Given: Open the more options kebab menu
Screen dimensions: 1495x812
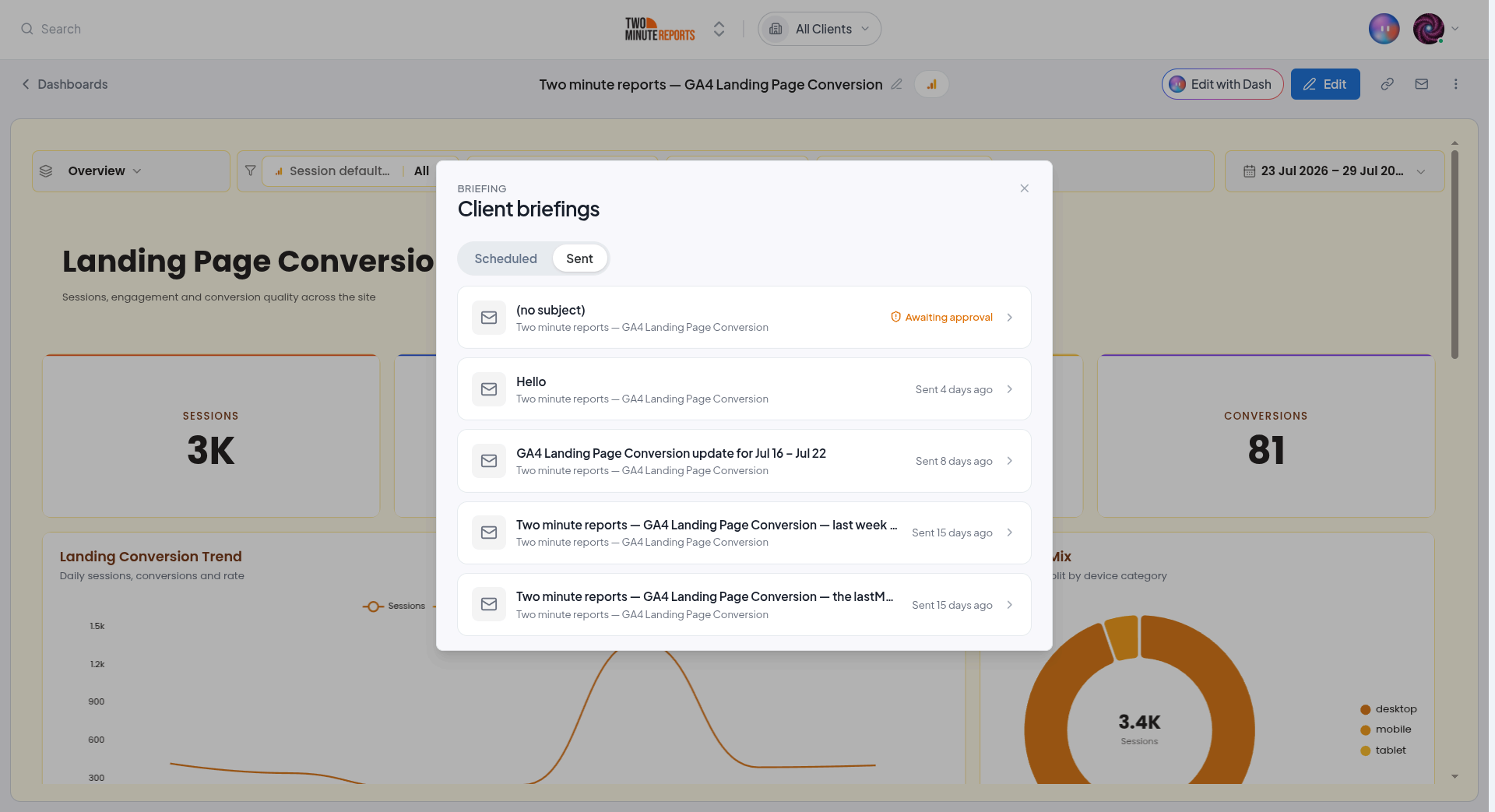Looking at the screenshot, I should (x=1455, y=84).
